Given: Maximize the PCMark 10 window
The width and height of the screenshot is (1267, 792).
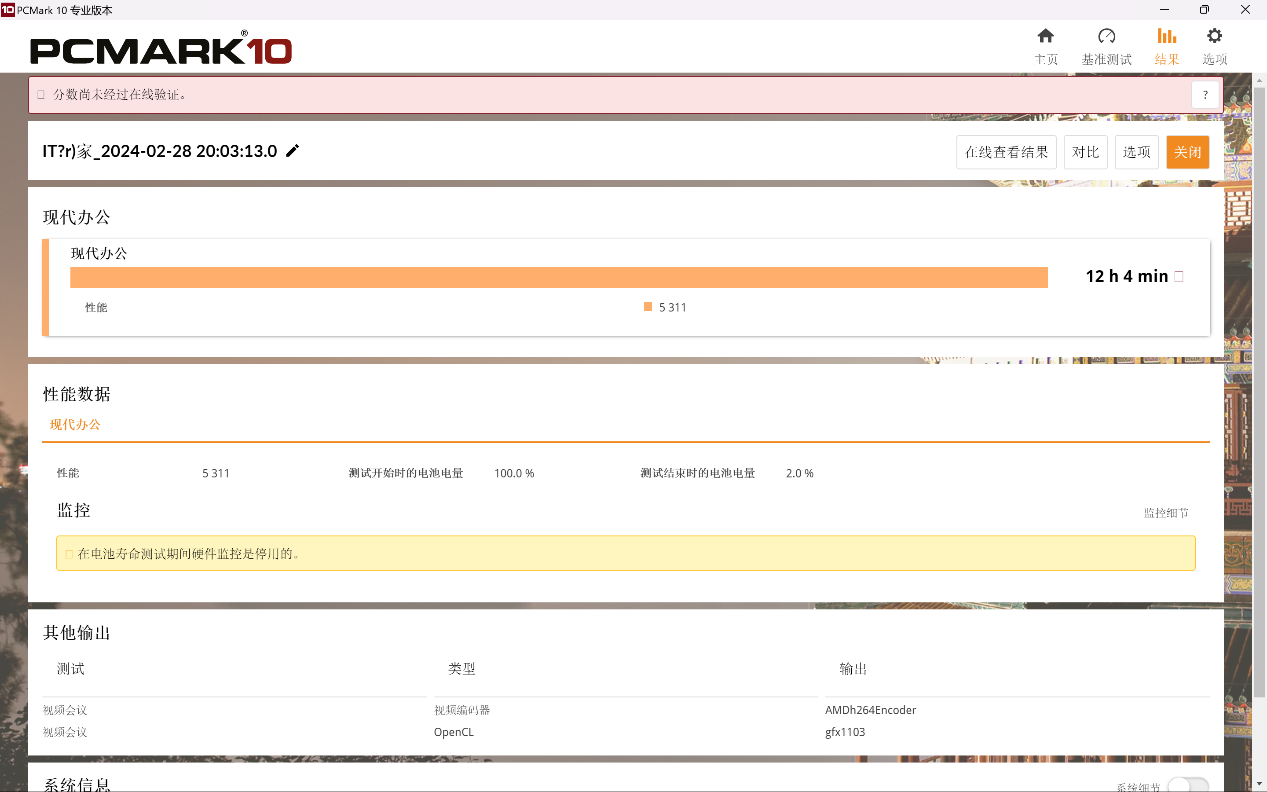Looking at the screenshot, I should pos(1204,9).
